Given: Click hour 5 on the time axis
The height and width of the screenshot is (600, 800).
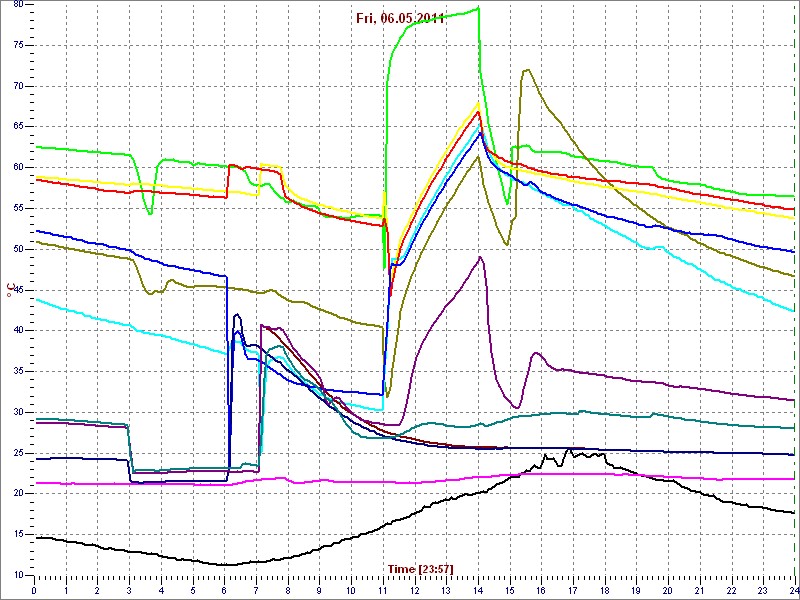Looking at the screenshot, I should 193,589.
